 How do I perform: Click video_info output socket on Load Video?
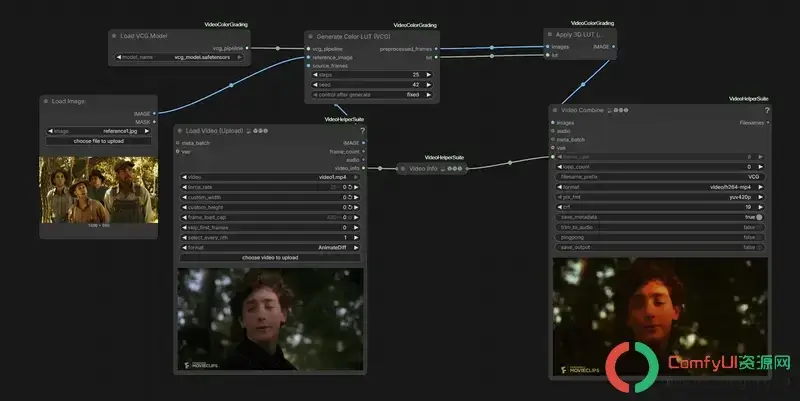point(363,168)
